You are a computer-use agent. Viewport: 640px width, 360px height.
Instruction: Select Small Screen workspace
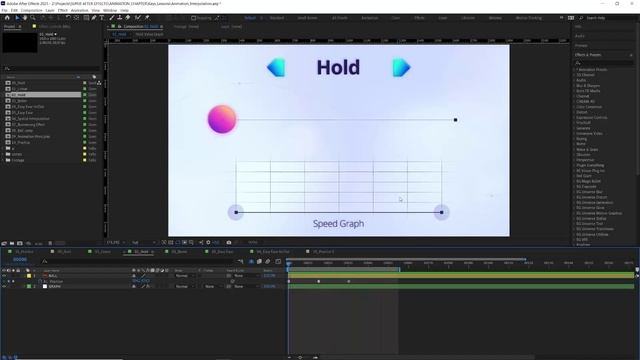tap(307, 18)
